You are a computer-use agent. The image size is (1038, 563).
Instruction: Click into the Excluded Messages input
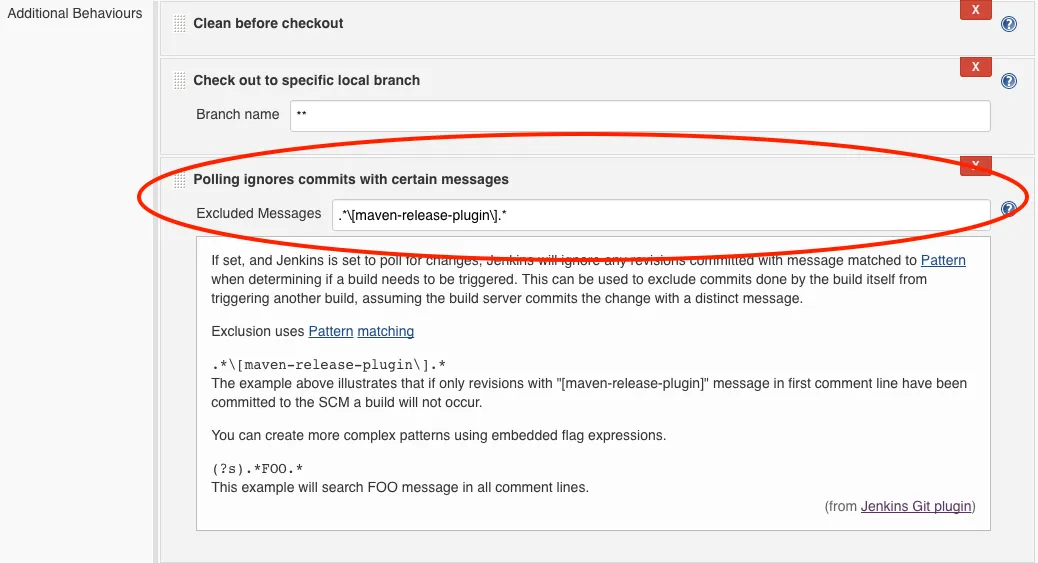coord(660,214)
